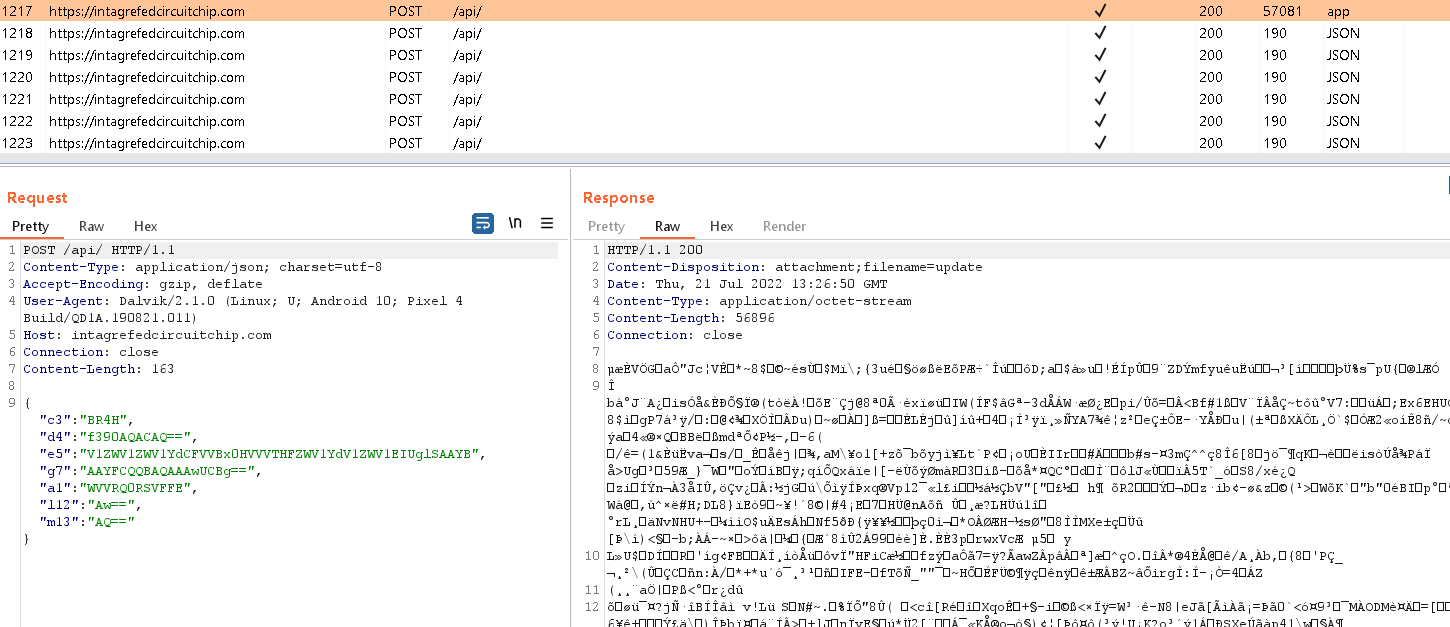Click the Content-Disposition header line in Response
The height and width of the screenshot is (627, 1450).
794,267
